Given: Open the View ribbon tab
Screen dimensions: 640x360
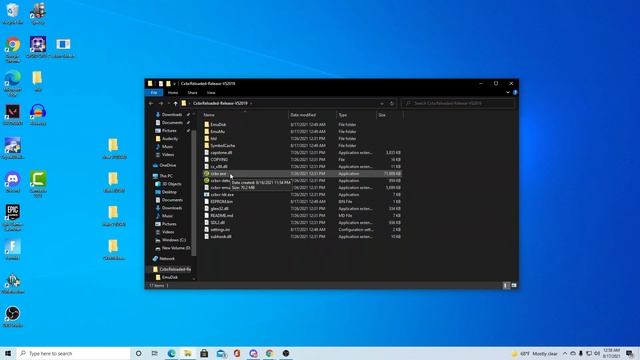Looking at the screenshot, I should pos(211,93).
